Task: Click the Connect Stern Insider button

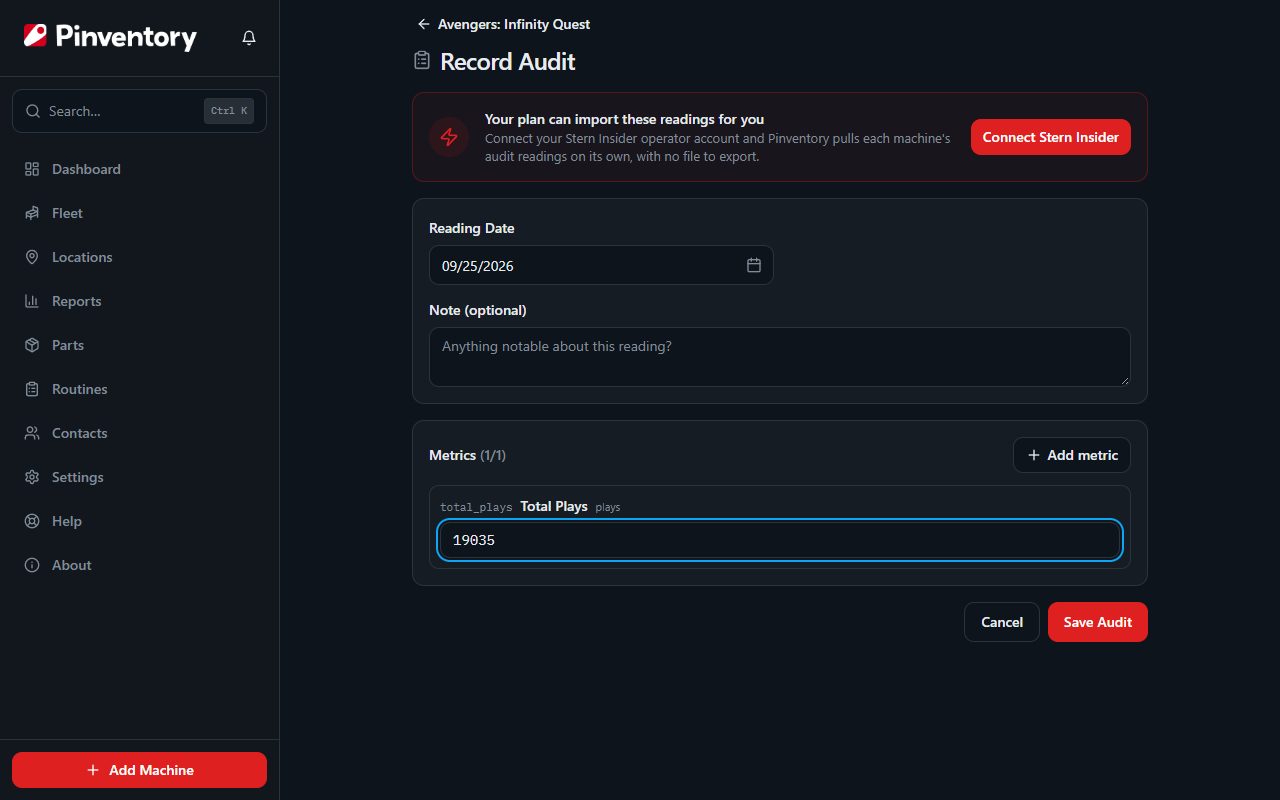Action: (x=1050, y=137)
